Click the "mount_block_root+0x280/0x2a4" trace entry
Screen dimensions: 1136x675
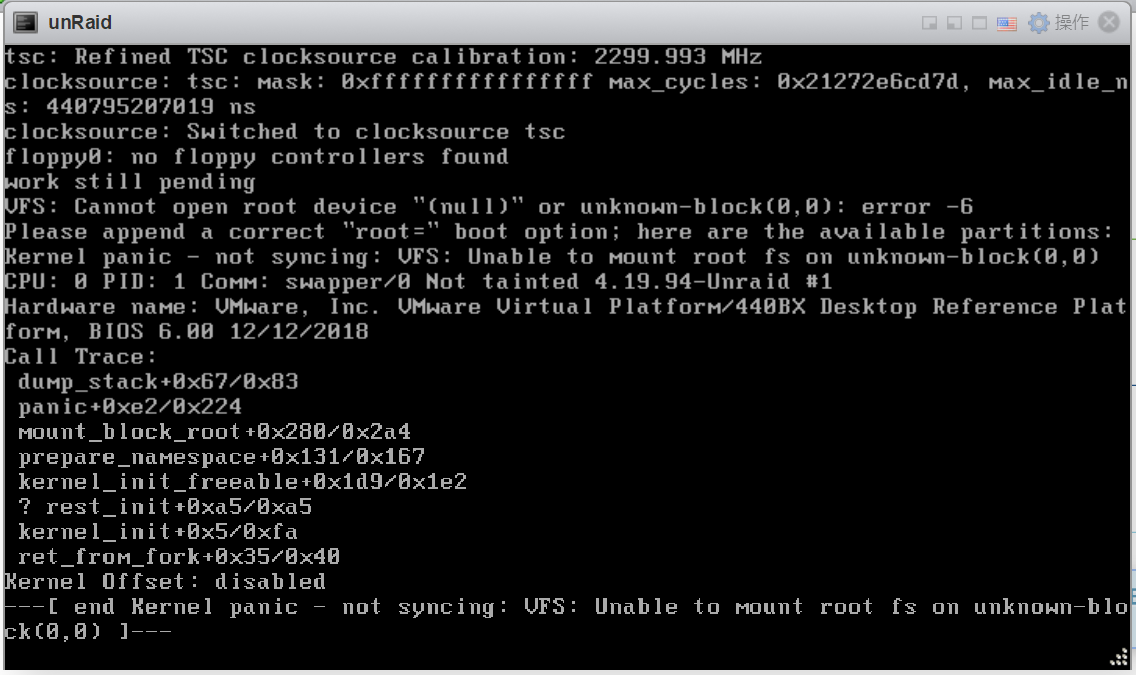(214, 432)
